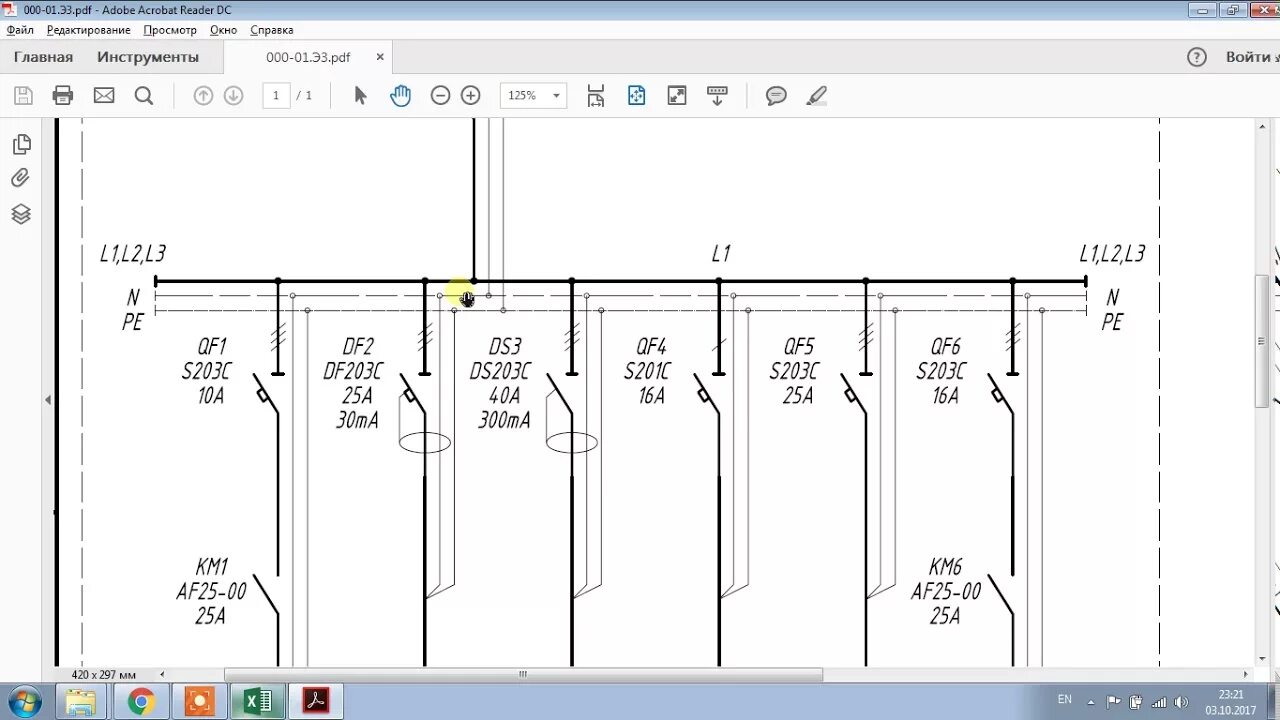Image resolution: width=1280 pixels, height=720 pixels.
Task: Click the read mode download-style icon
Action: click(717, 96)
